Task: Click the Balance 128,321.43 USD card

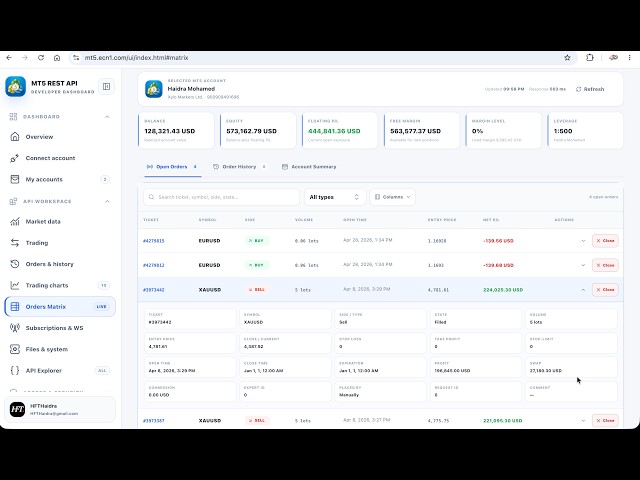Action: [176, 131]
